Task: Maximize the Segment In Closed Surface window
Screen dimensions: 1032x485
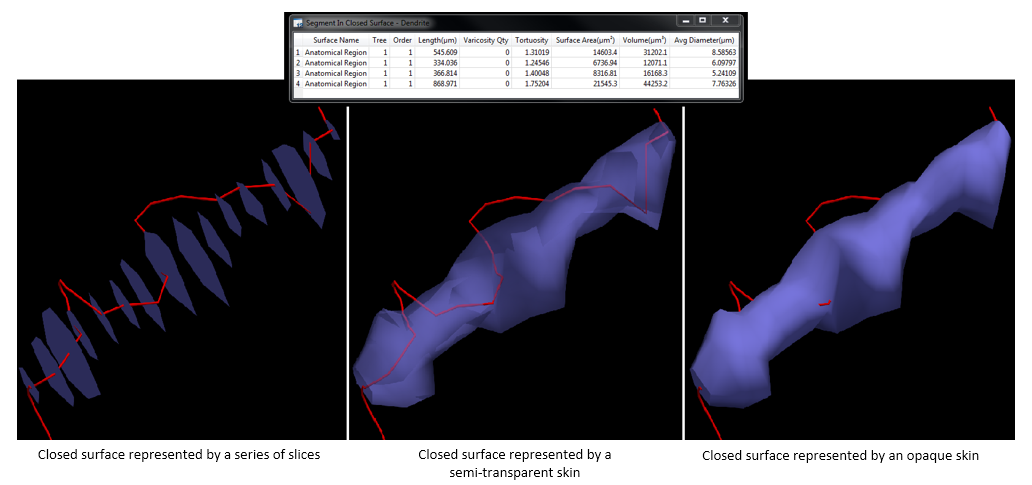Action: (702, 20)
